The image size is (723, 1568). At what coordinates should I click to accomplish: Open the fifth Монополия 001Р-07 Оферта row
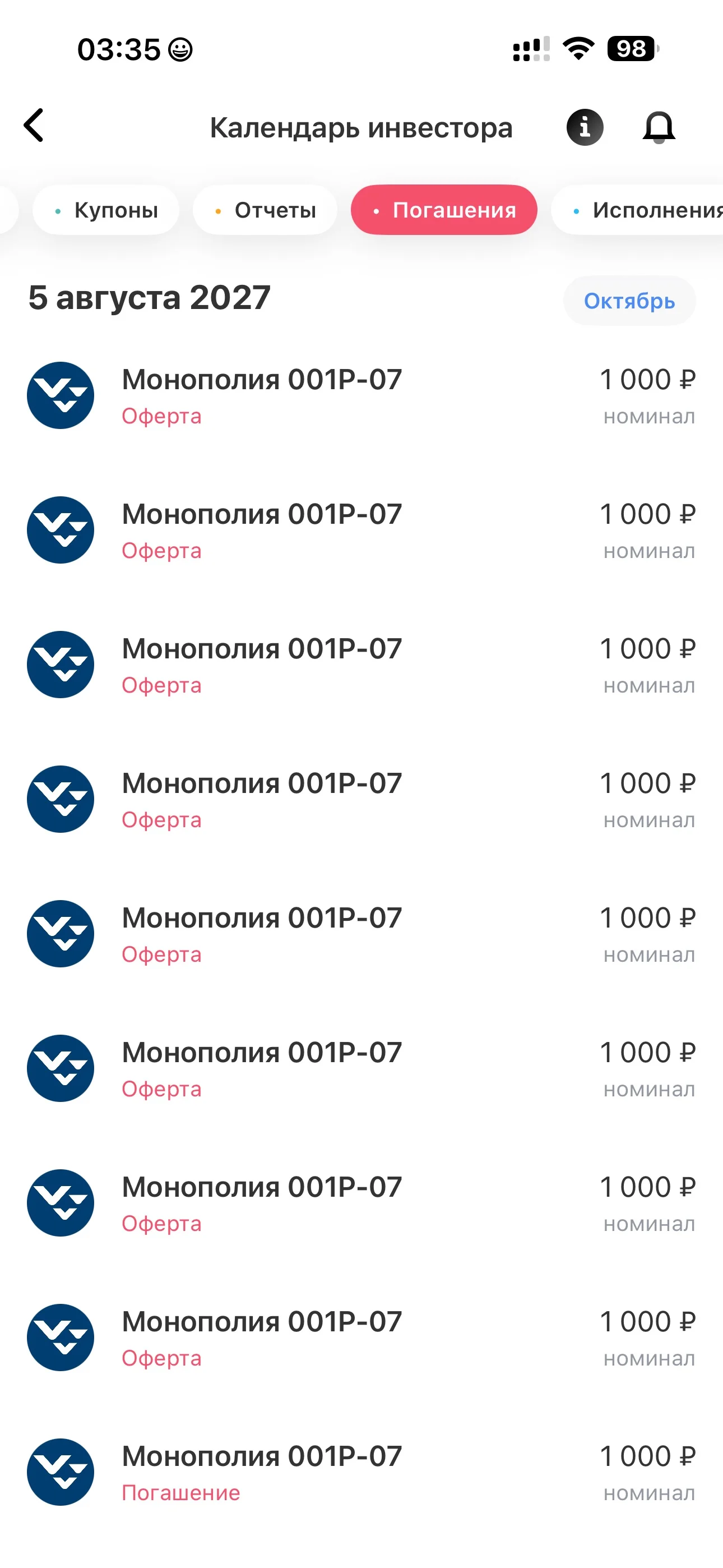361,934
